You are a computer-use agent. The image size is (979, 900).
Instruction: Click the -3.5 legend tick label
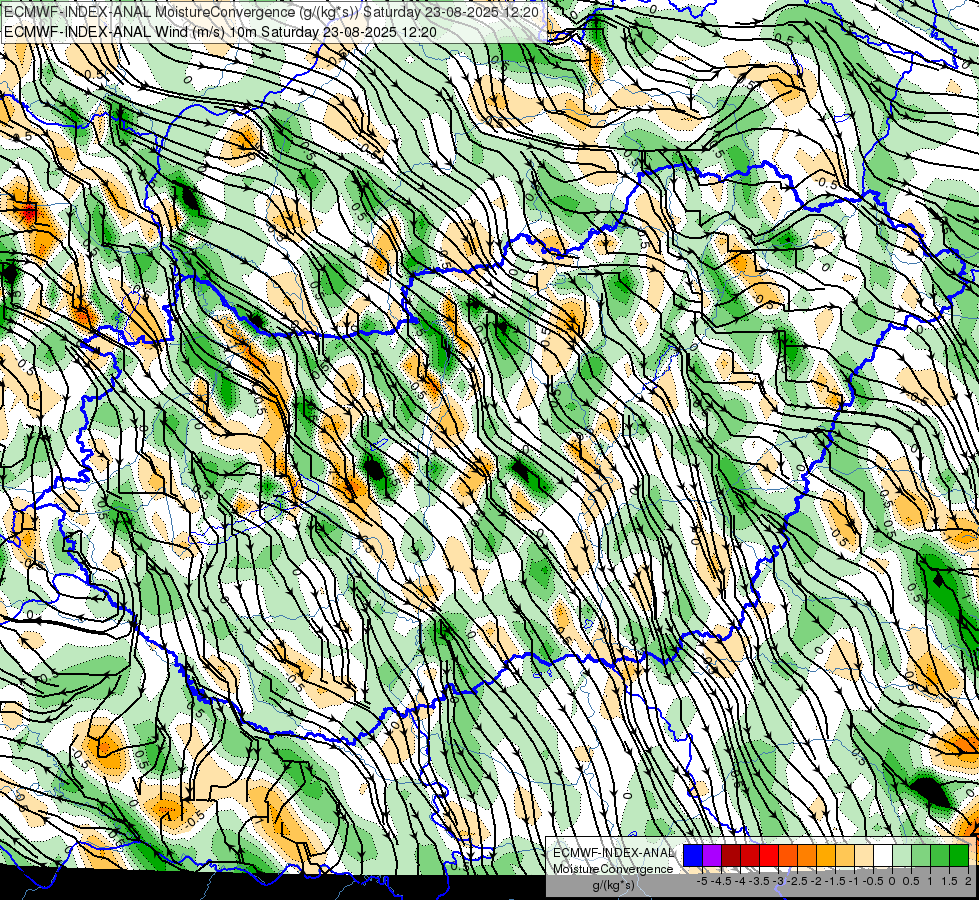[x=759, y=881]
